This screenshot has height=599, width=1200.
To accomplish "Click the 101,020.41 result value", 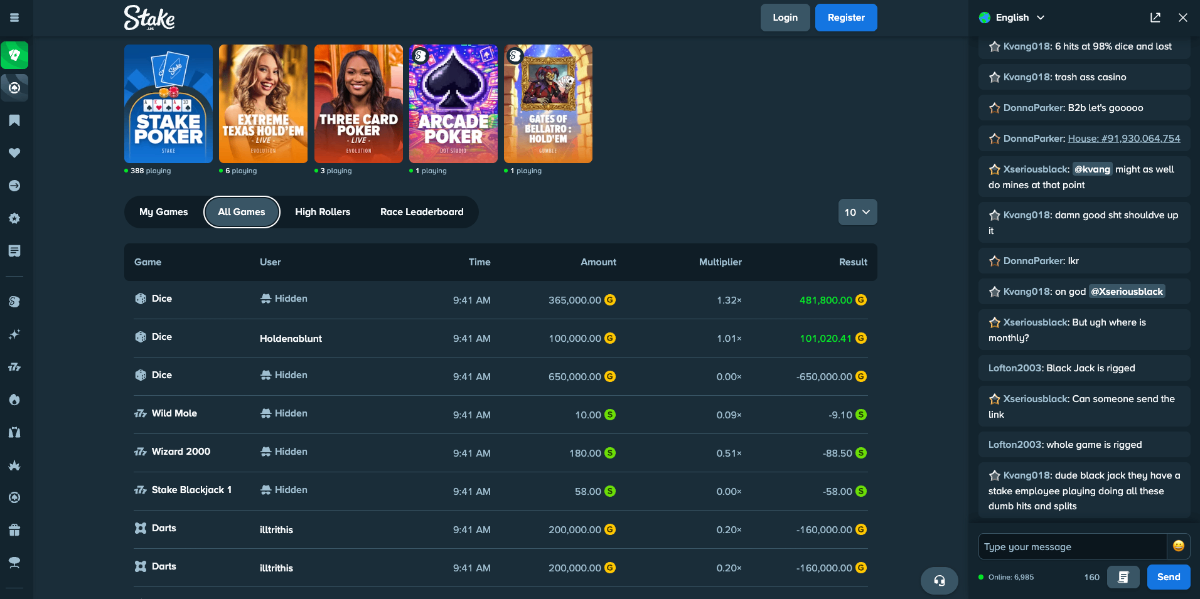I will coord(826,338).
